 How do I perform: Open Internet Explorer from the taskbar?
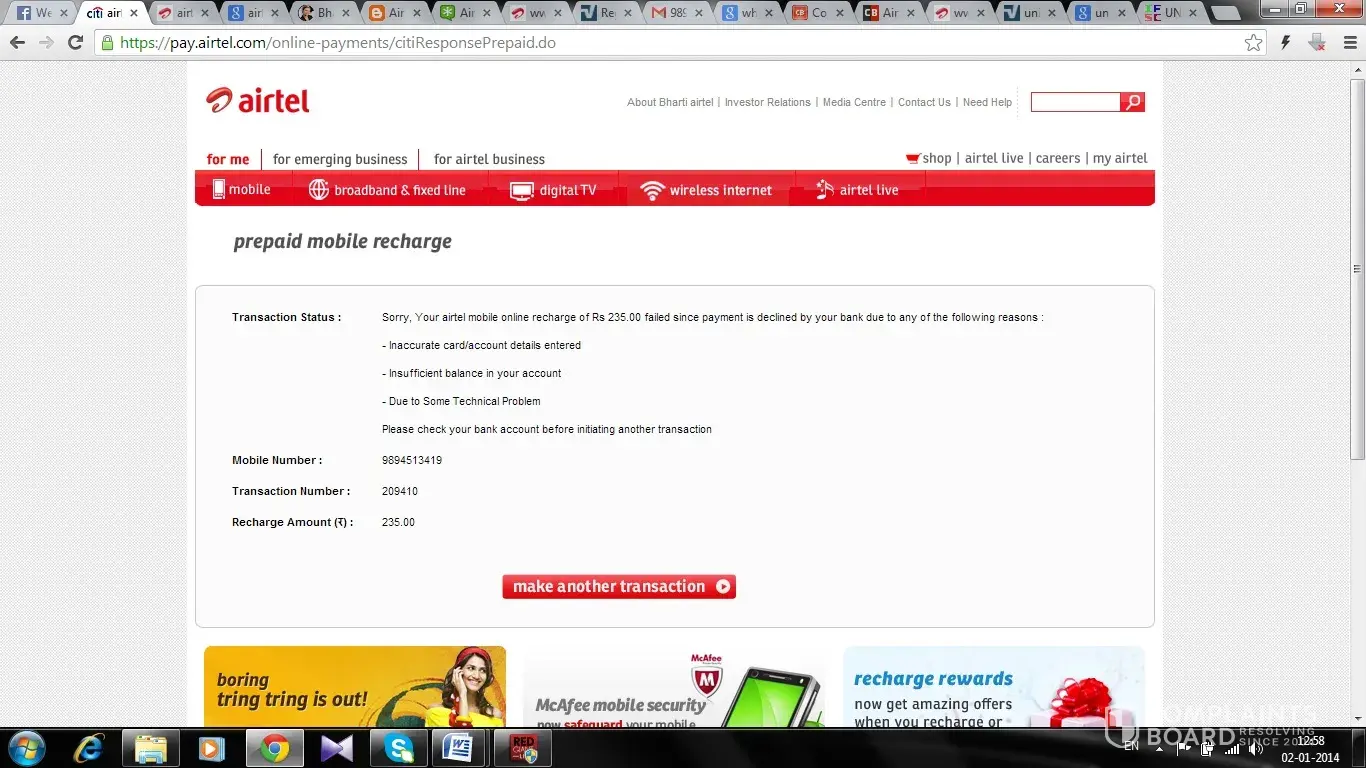pos(89,748)
